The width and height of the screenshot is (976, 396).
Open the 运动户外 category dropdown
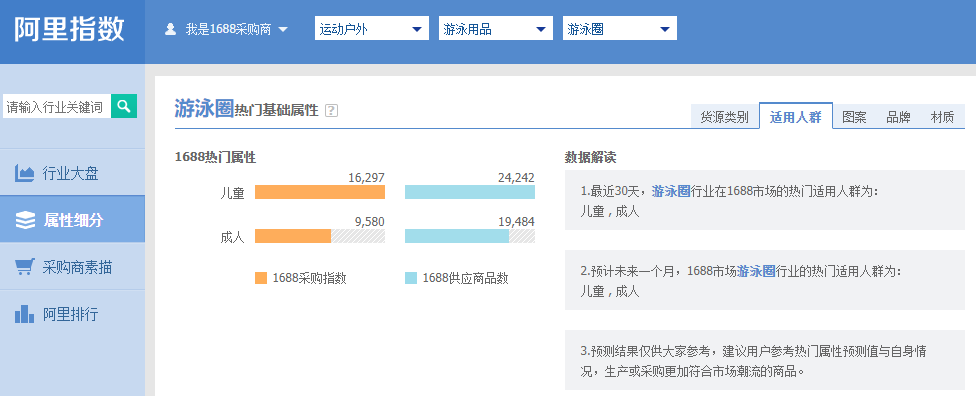click(x=372, y=29)
